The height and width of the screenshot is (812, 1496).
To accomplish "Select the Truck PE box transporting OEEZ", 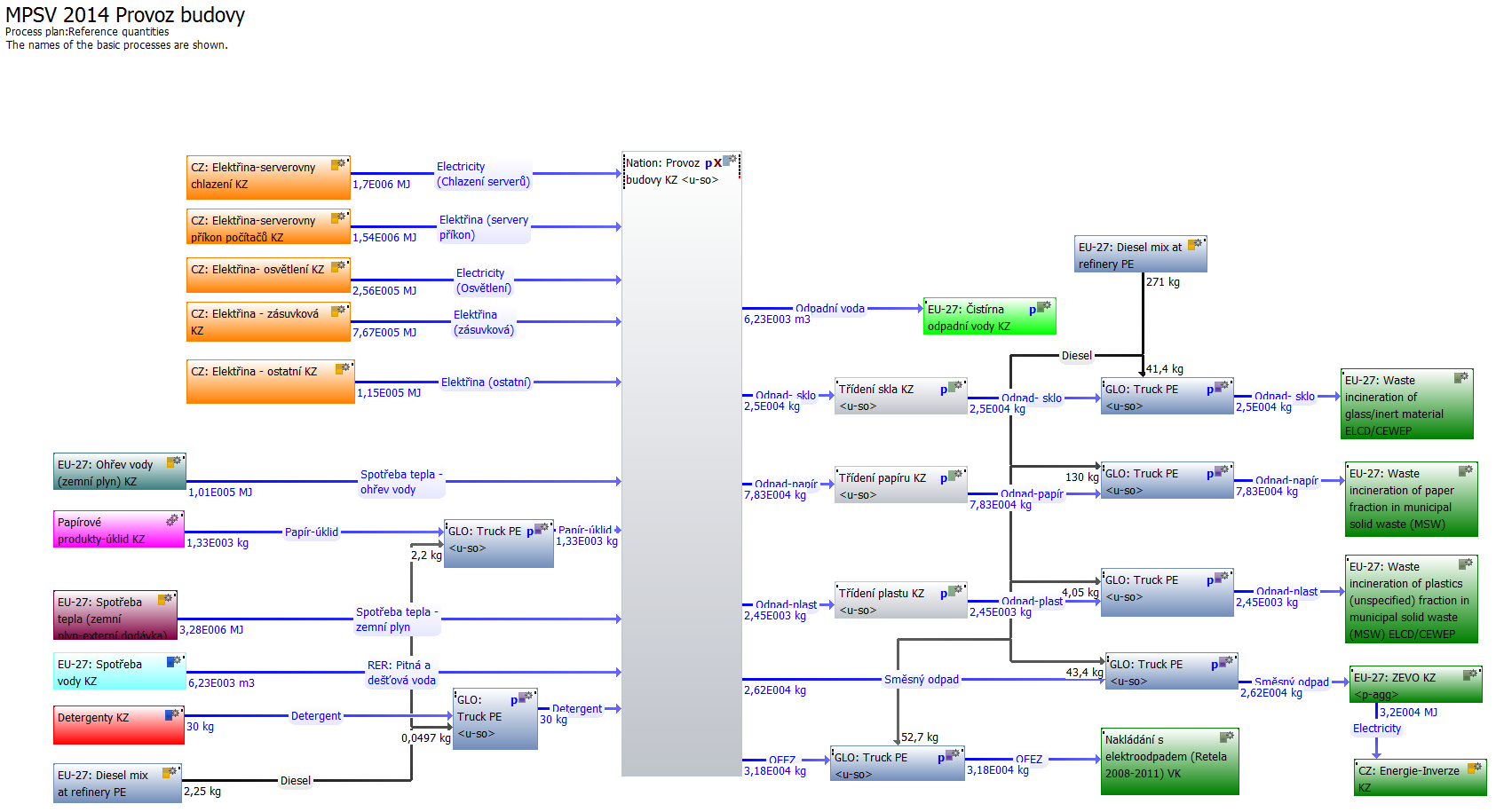I will 898,764.
